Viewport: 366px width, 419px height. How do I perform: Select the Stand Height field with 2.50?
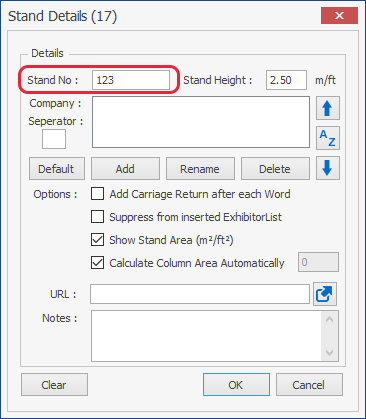[286, 80]
